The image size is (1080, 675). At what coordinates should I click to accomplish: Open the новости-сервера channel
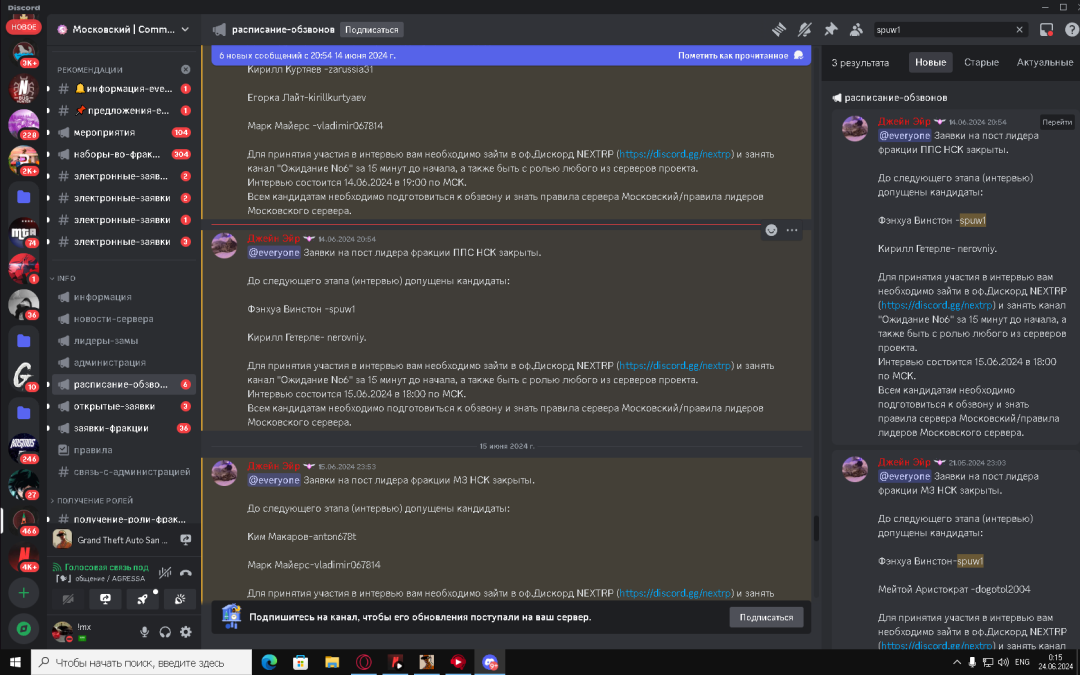point(124,319)
